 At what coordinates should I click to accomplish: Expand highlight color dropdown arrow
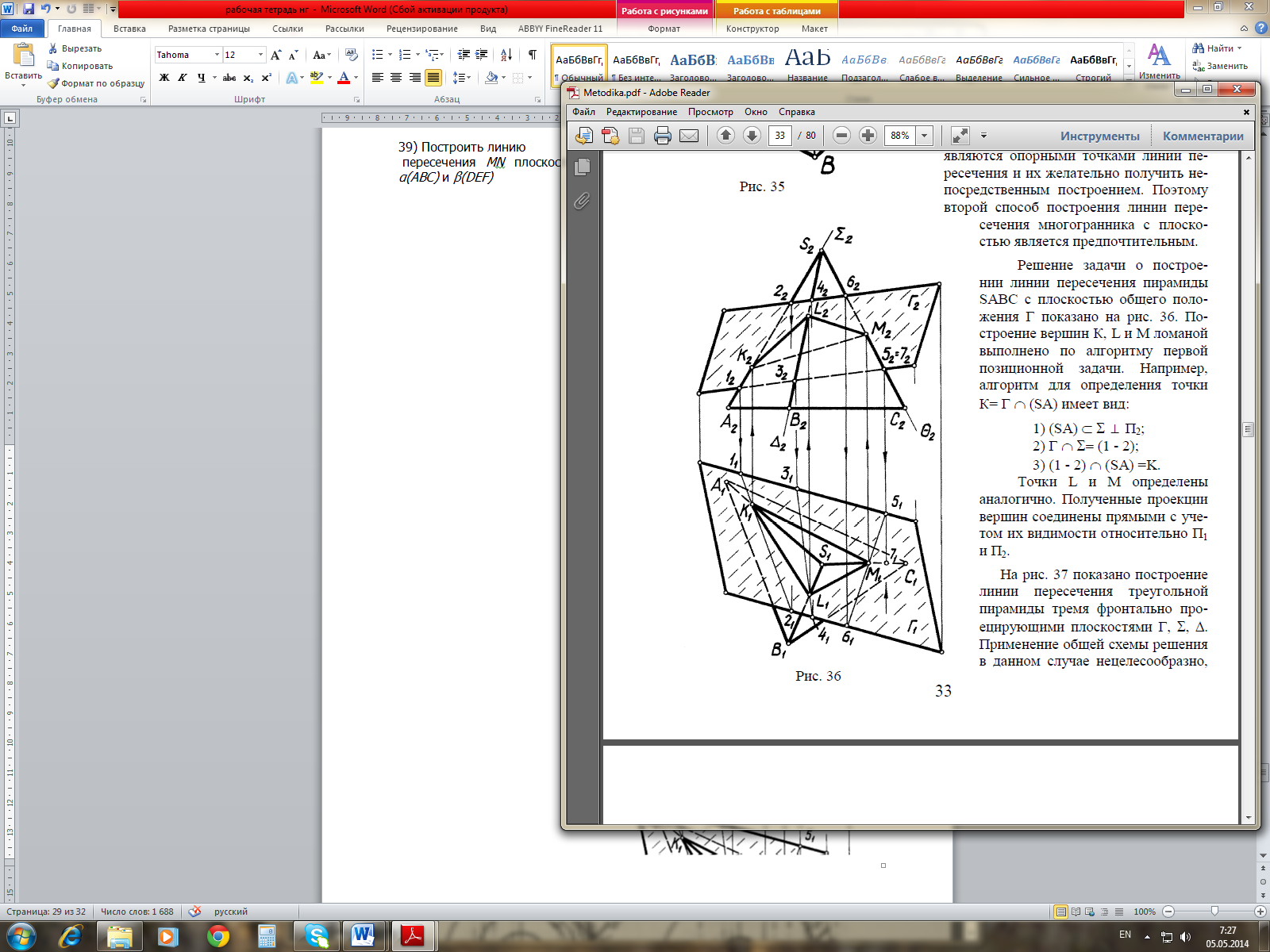tap(329, 78)
